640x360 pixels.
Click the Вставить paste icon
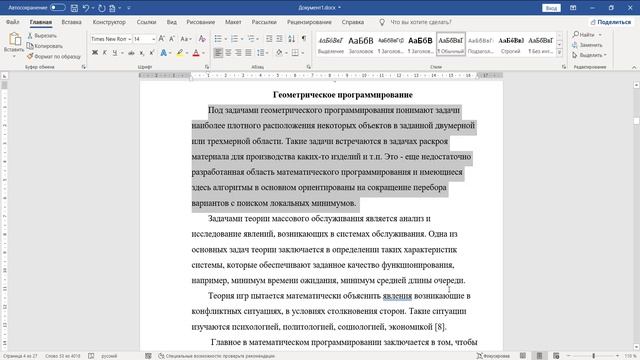point(15,39)
